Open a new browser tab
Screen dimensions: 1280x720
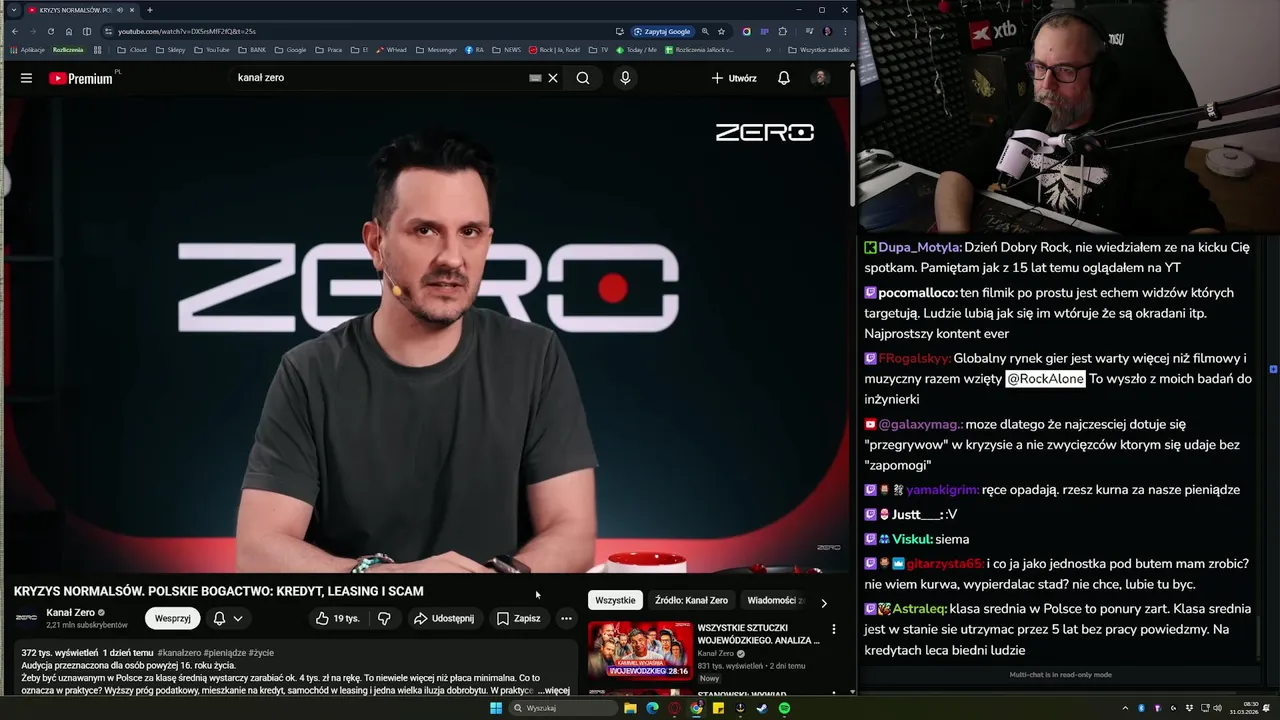[149, 10]
